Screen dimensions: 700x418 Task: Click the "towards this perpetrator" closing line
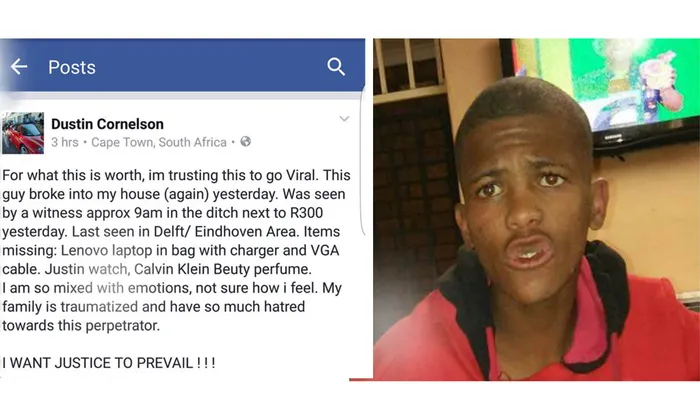tap(81, 326)
